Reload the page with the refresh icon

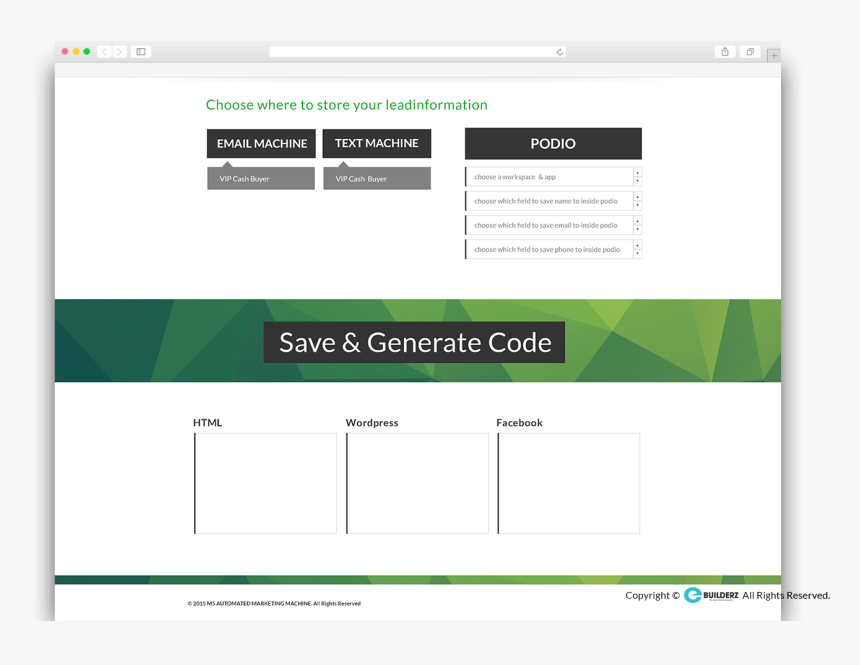pos(559,52)
